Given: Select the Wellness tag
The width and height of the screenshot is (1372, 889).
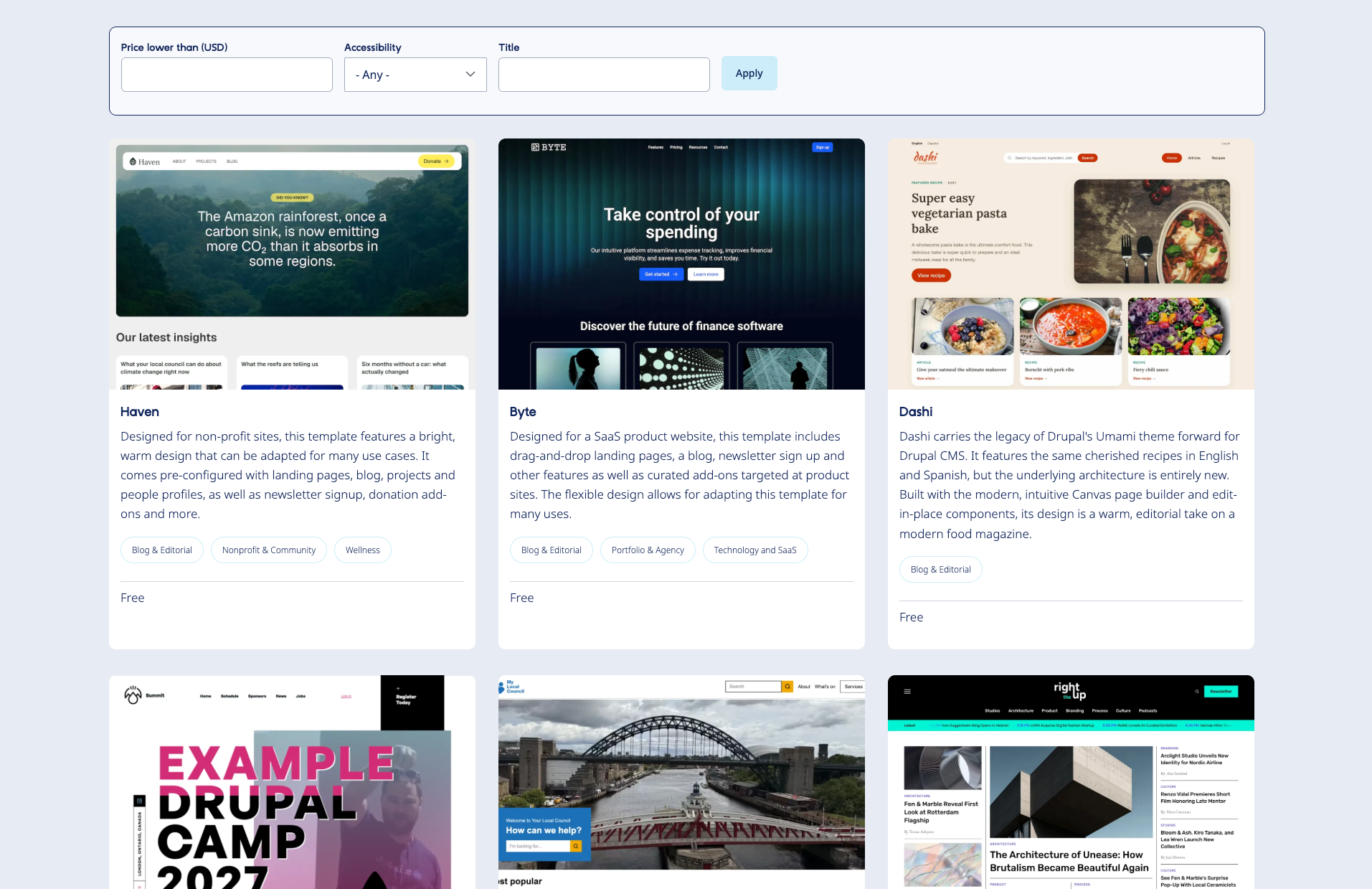Looking at the screenshot, I should (x=363, y=550).
